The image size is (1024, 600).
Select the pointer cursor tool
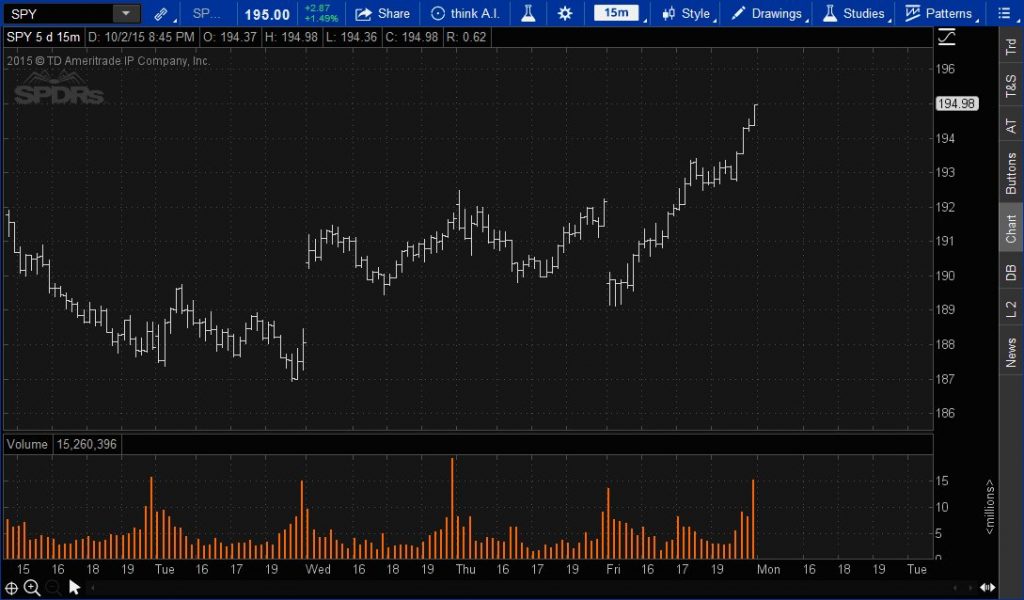point(74,588)
